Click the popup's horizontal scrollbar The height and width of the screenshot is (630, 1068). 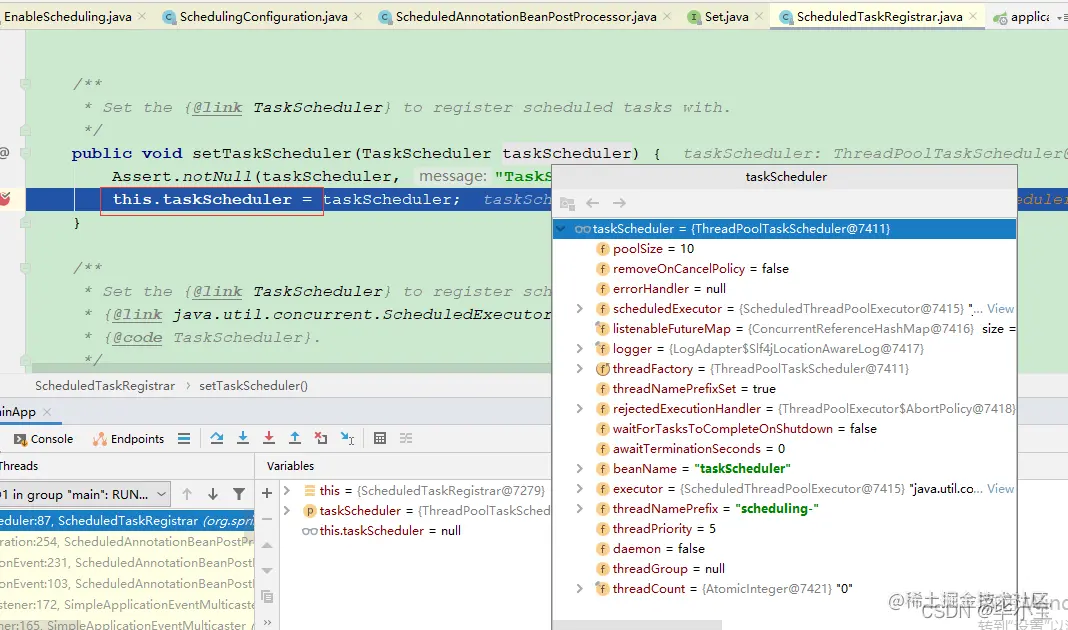(637, 625)
